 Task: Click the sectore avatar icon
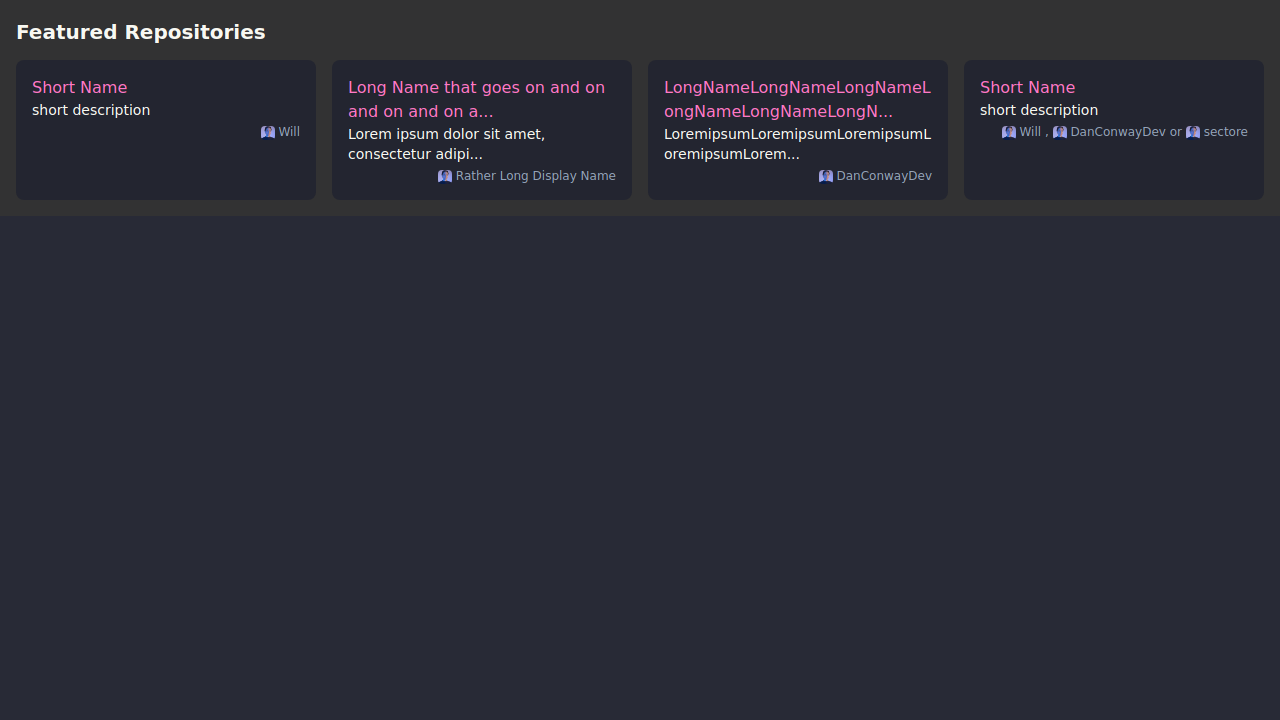[1193, 132]
